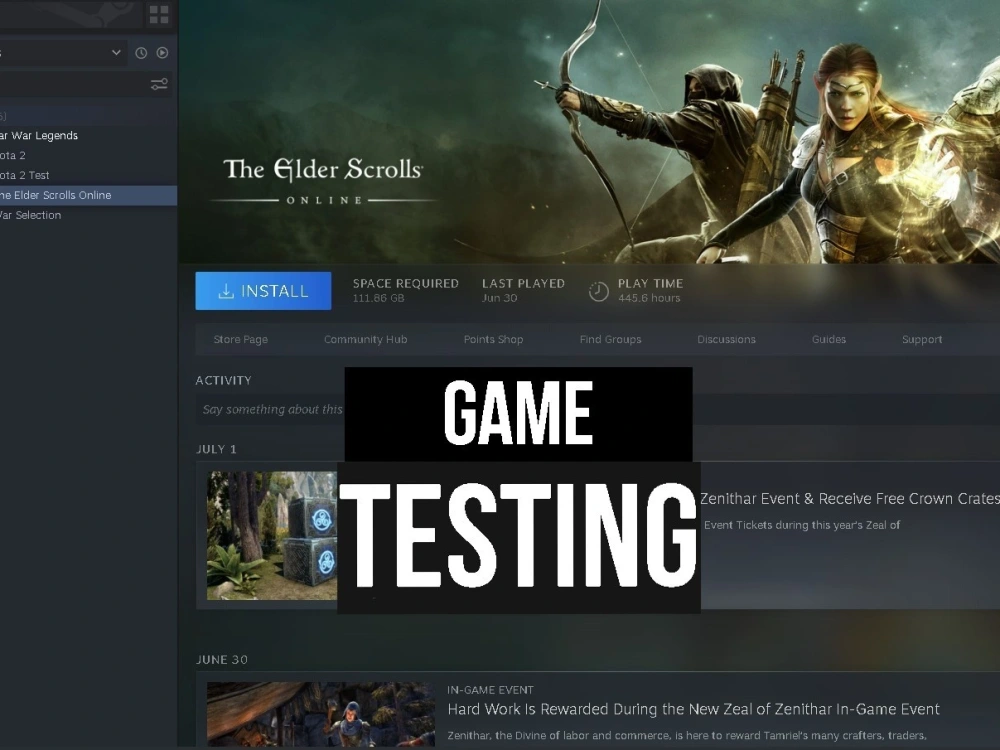Screen dimensions: 1000x750
Task: Select The Elder Scrolls Online entry
Action: click(89, 195)
